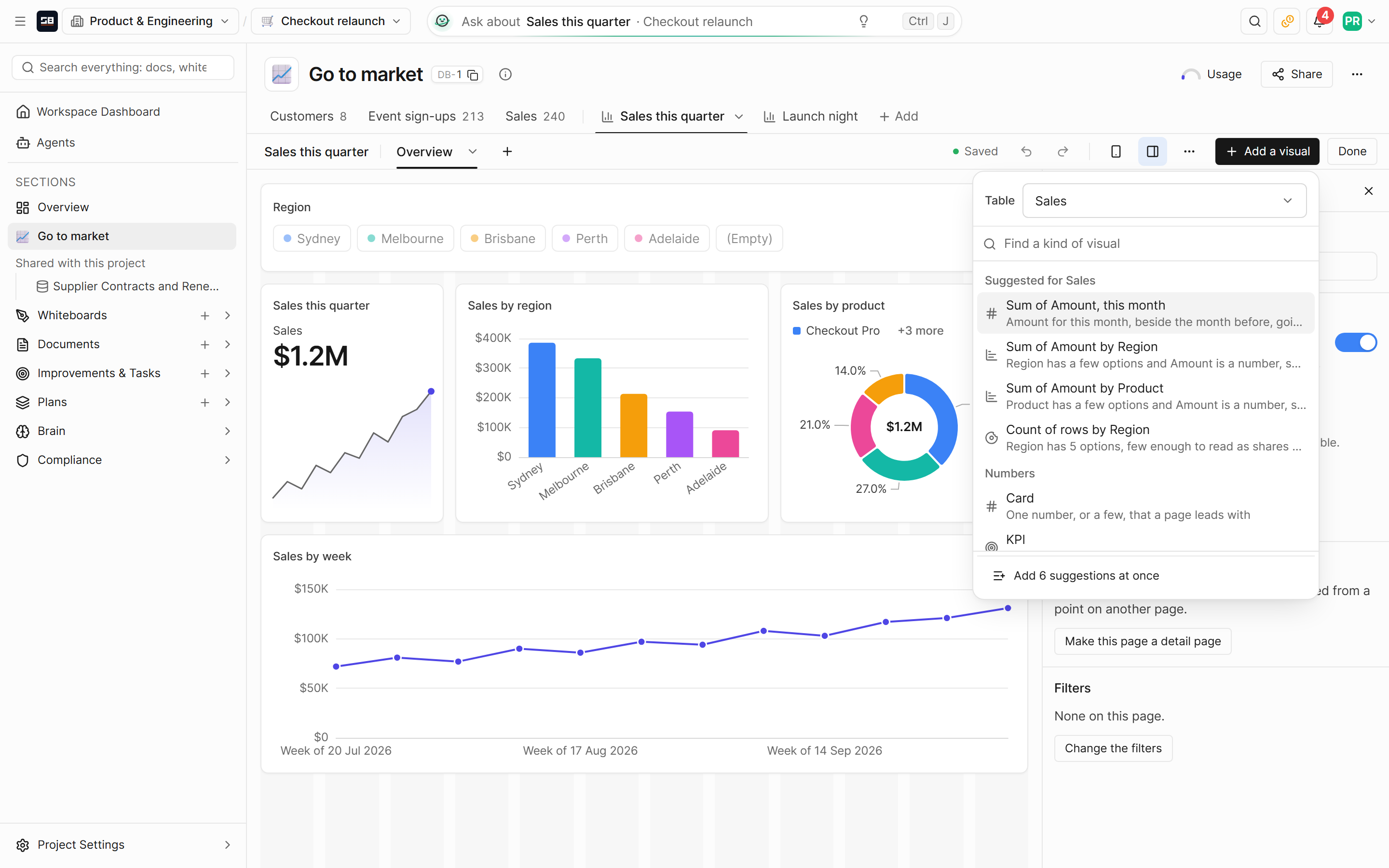Toggle the Melbourne region filter chip
The image size is (1389, 868).
coord(405,238)
